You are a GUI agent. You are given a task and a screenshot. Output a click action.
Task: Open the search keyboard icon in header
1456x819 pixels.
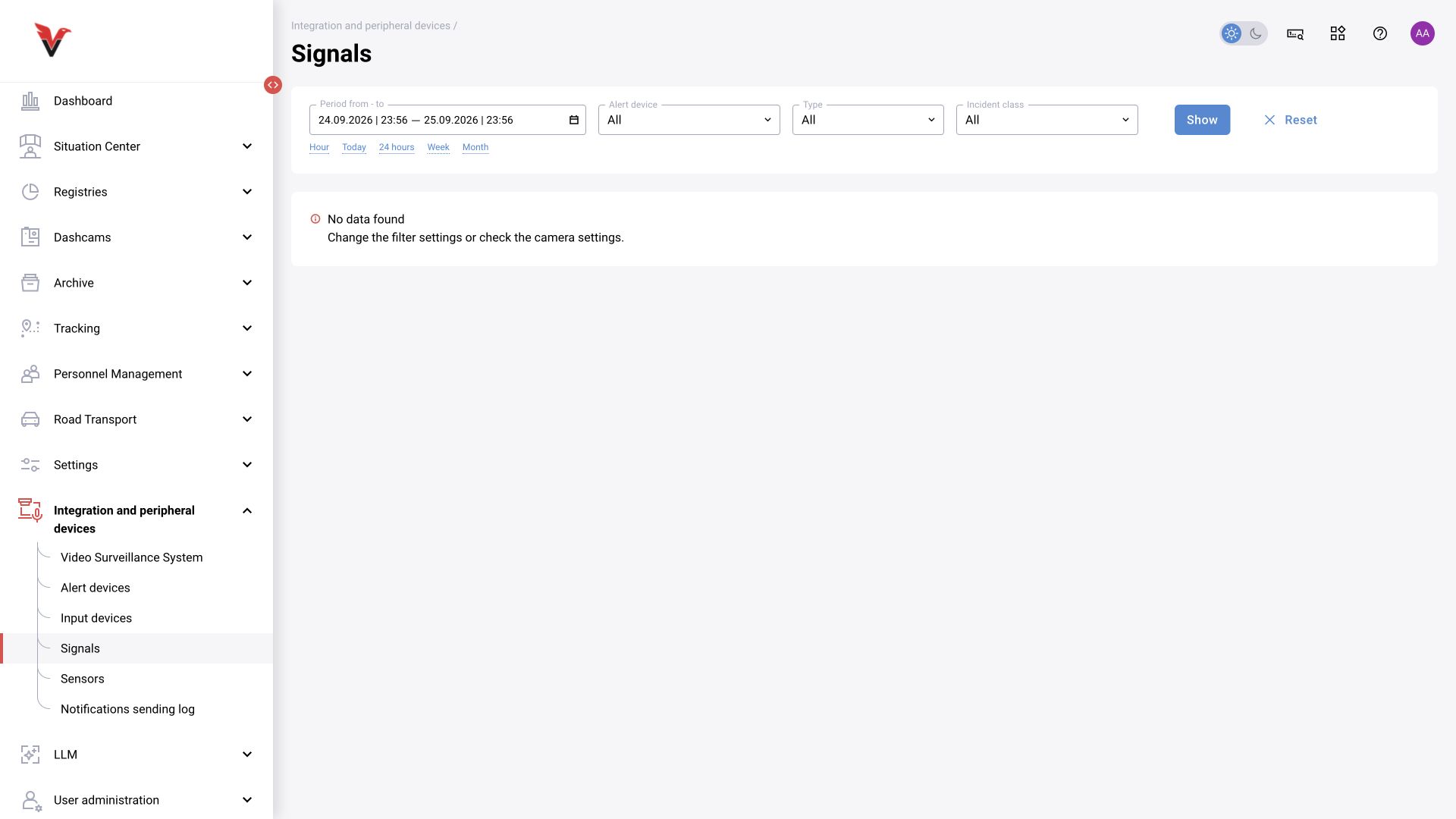pyautogui.click(x=1295, y=33)
